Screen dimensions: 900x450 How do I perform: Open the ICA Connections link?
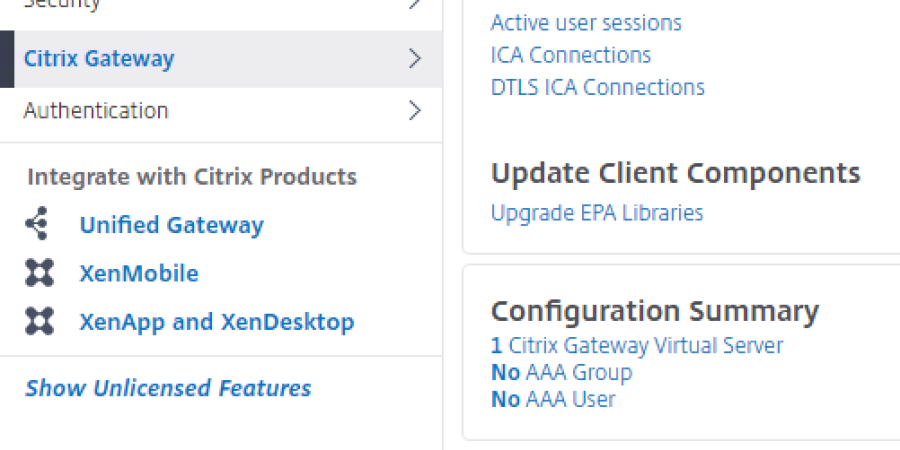(x=571, y=55)
